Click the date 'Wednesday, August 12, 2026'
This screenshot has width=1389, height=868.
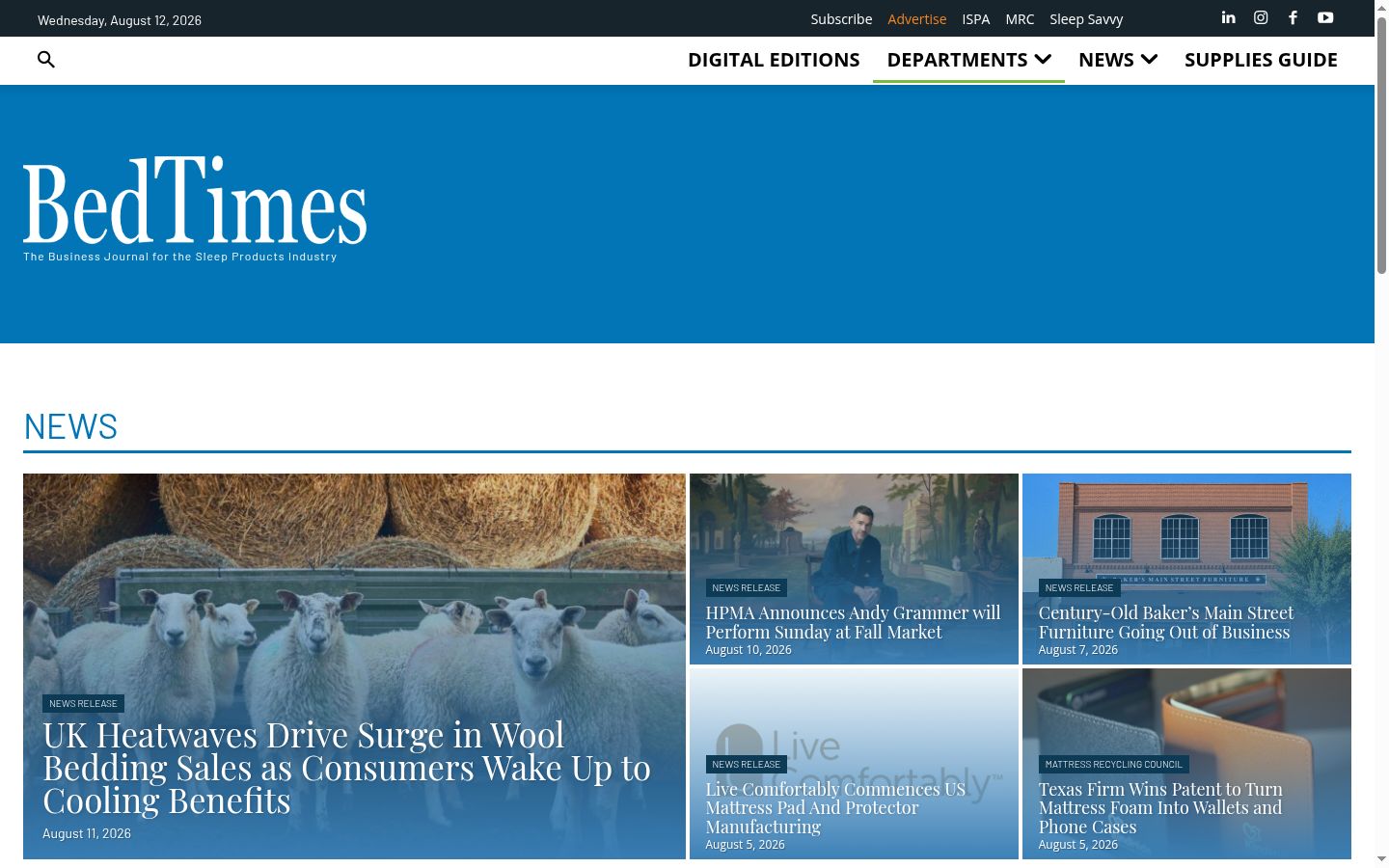click(120, 20)
